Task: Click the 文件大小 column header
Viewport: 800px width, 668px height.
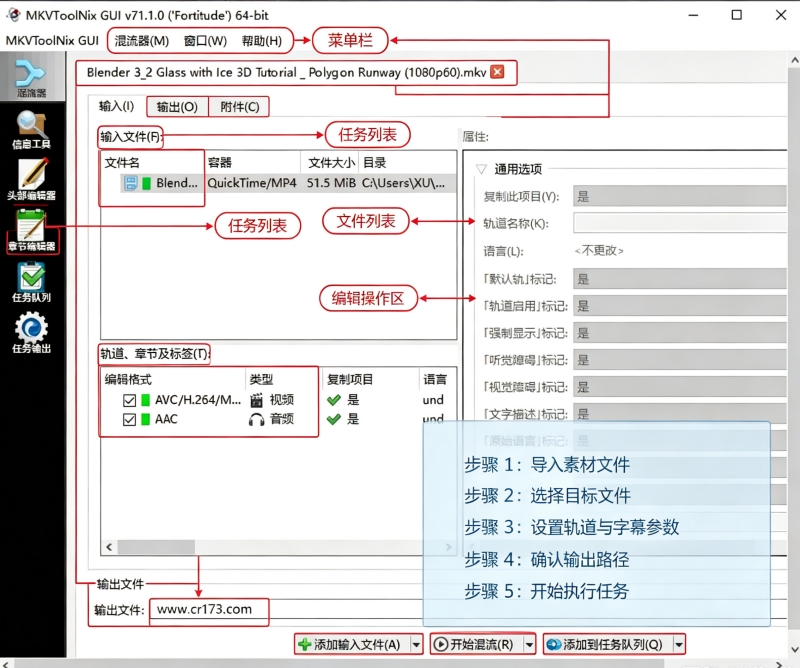Action: click(x=330, y=163)
